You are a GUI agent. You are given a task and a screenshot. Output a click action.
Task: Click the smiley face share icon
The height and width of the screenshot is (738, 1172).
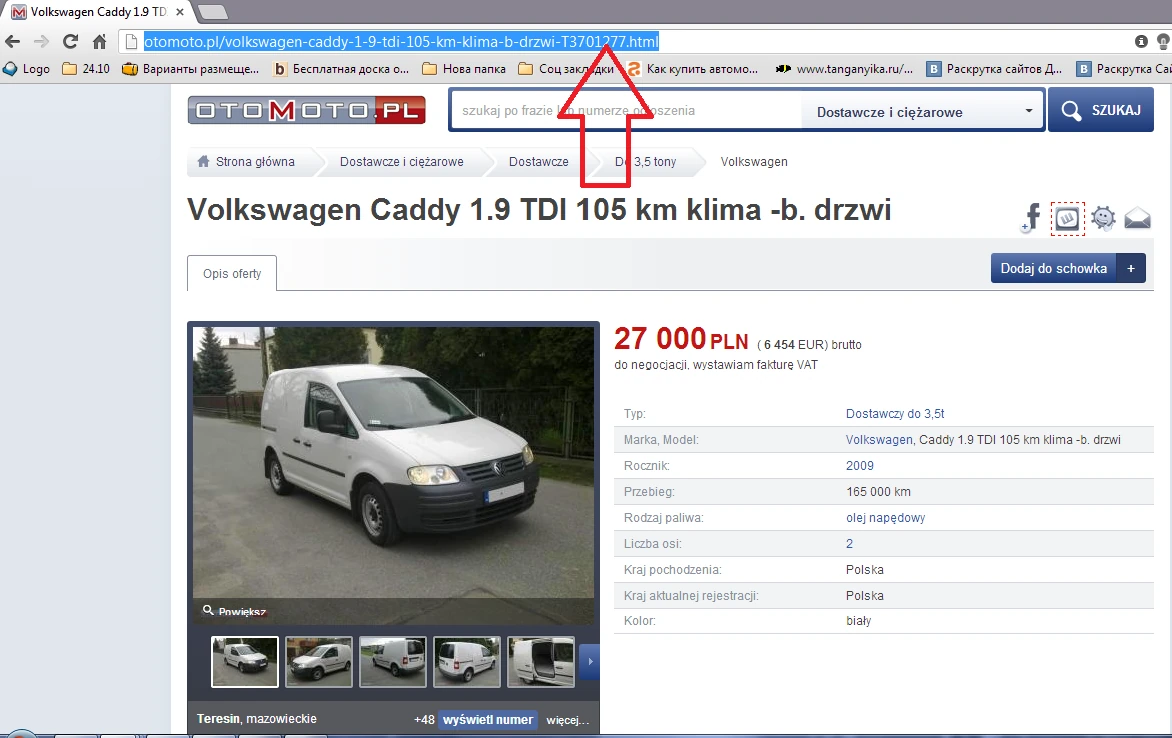(1103, 218)
